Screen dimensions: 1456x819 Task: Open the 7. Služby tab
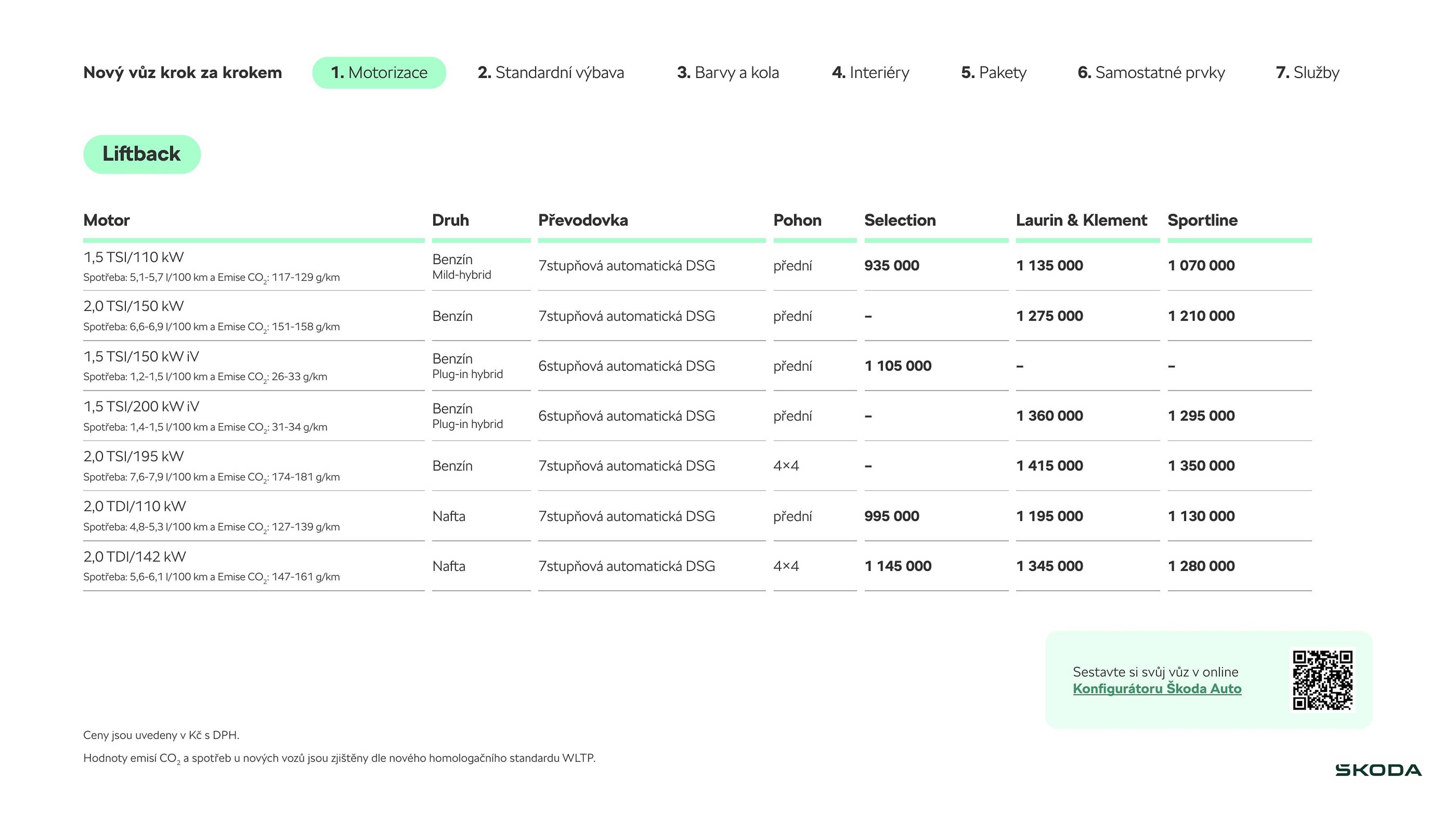(x=1307, y=72)
